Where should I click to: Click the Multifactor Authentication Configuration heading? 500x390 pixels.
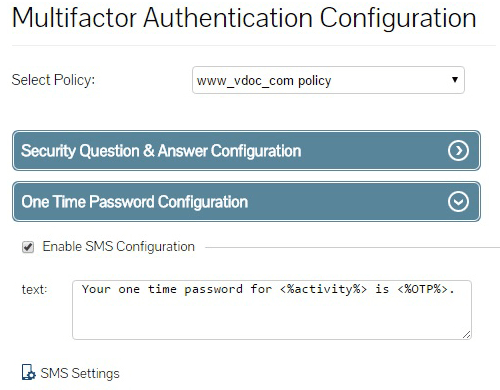point(244,17)
